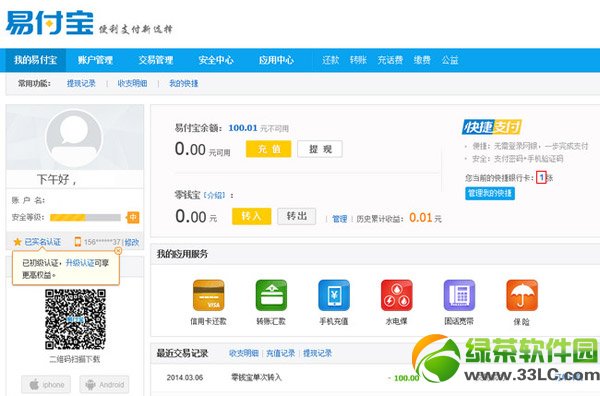Image resolution: width=600 pixels, height=396 pixels.
Task: Click the orange 中 security level badge
Action: pos(133,218)
